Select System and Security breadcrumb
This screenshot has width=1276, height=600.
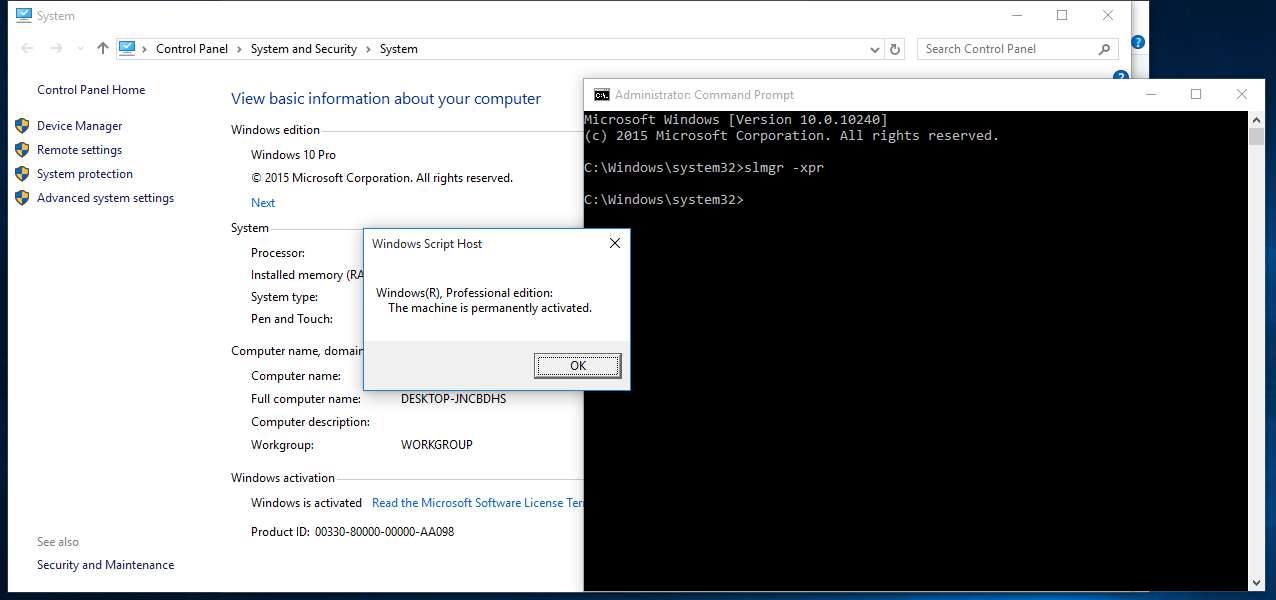[304, 49]
